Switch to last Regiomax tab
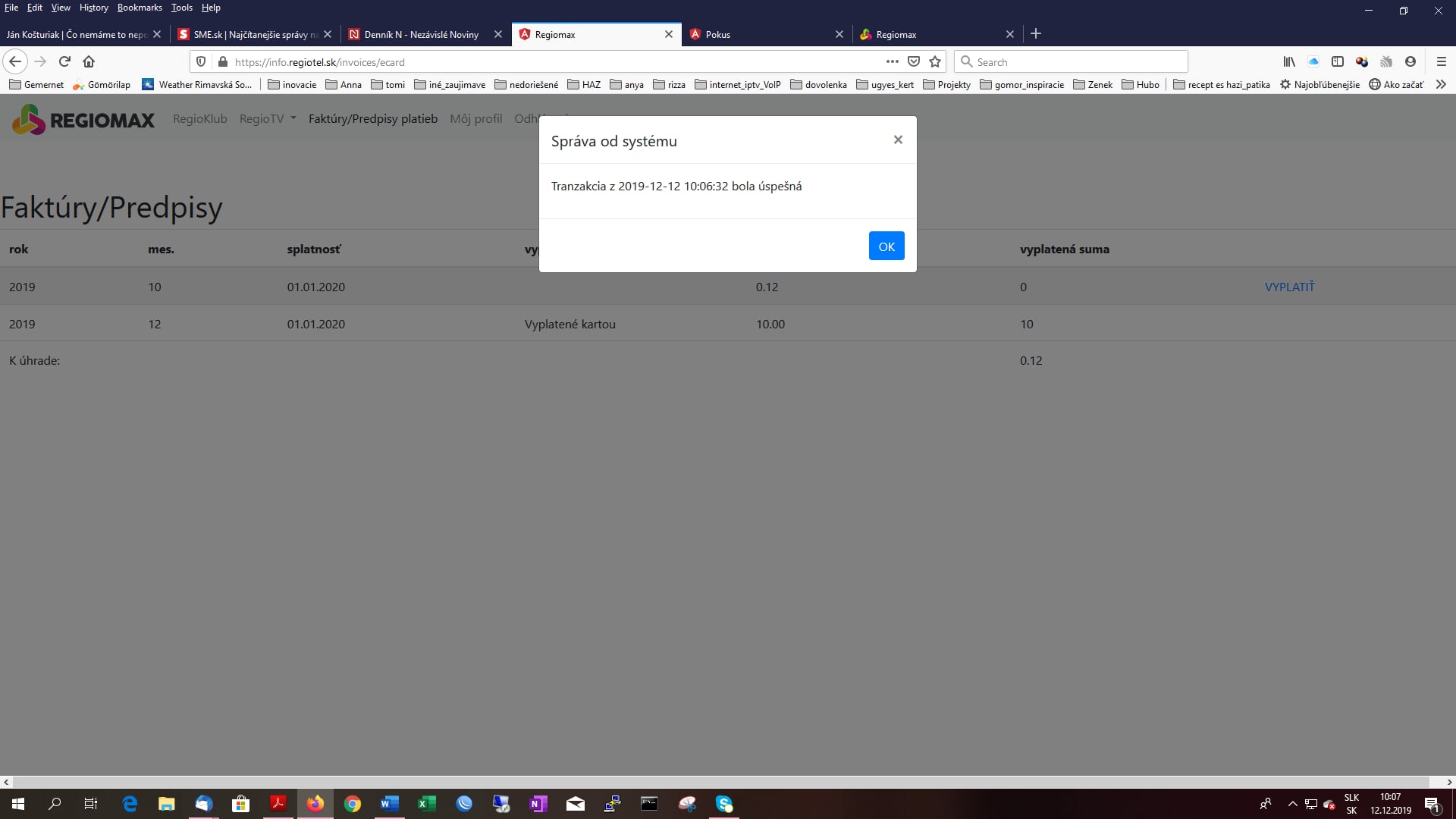The image size is (1456, 819). pyautogui.click(x=937, y=34)
